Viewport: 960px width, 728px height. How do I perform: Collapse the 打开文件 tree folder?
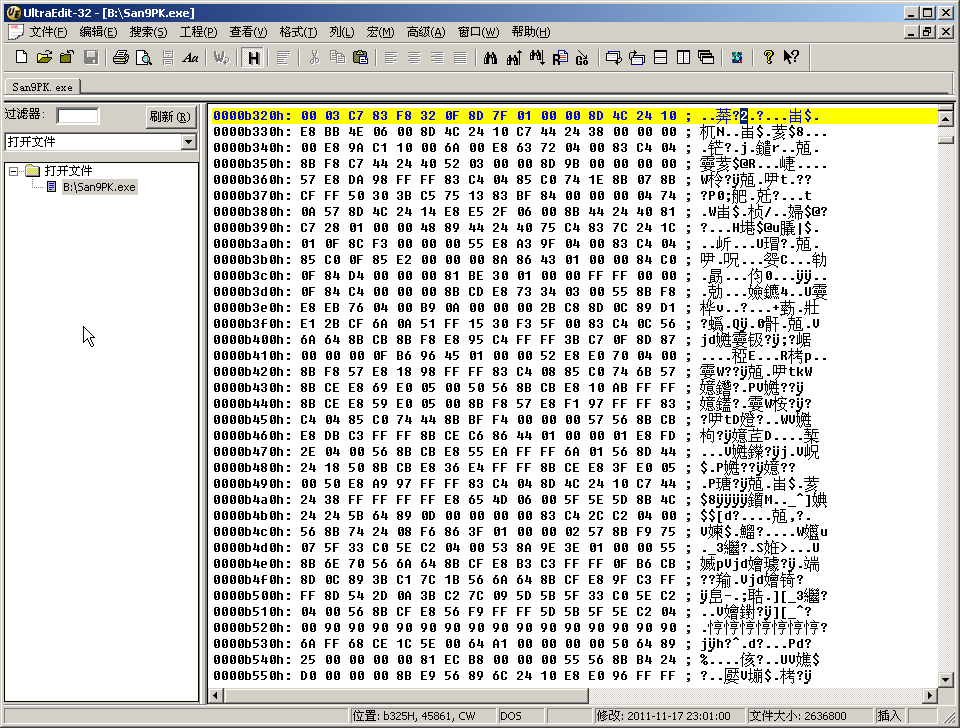click(14, 171)
